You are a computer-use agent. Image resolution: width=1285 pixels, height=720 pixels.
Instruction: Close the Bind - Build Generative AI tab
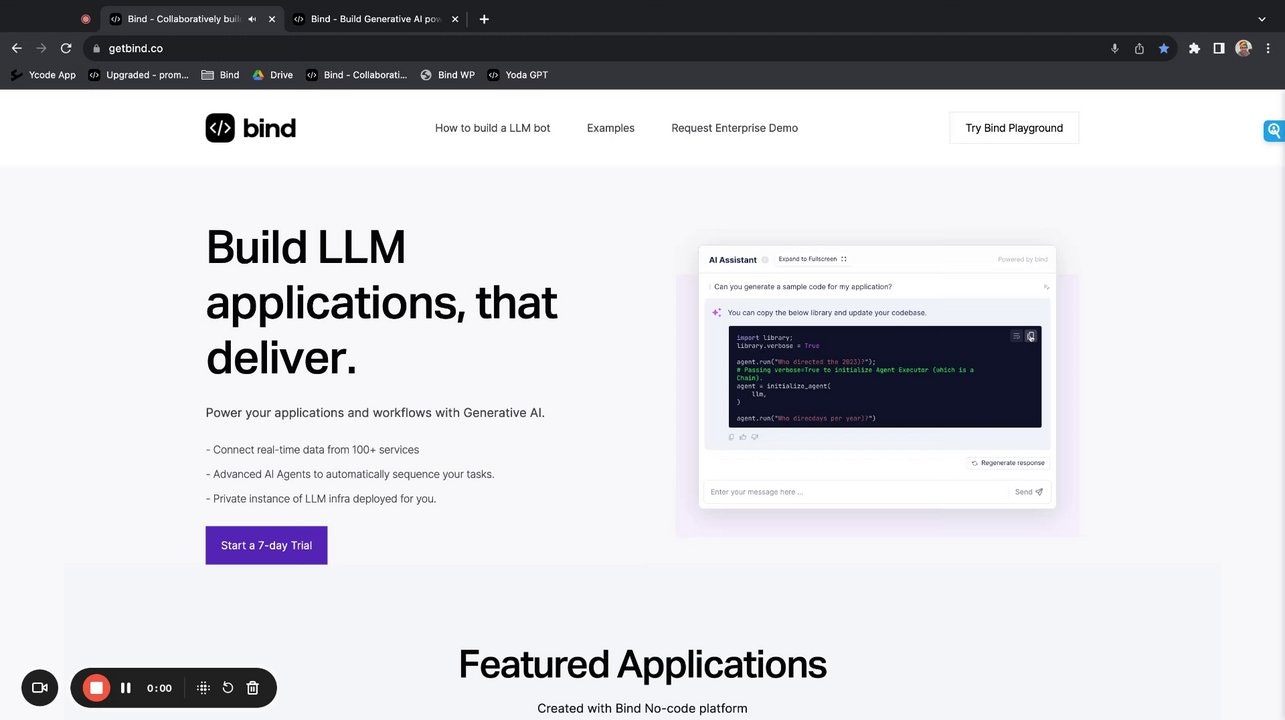[455, 19]
